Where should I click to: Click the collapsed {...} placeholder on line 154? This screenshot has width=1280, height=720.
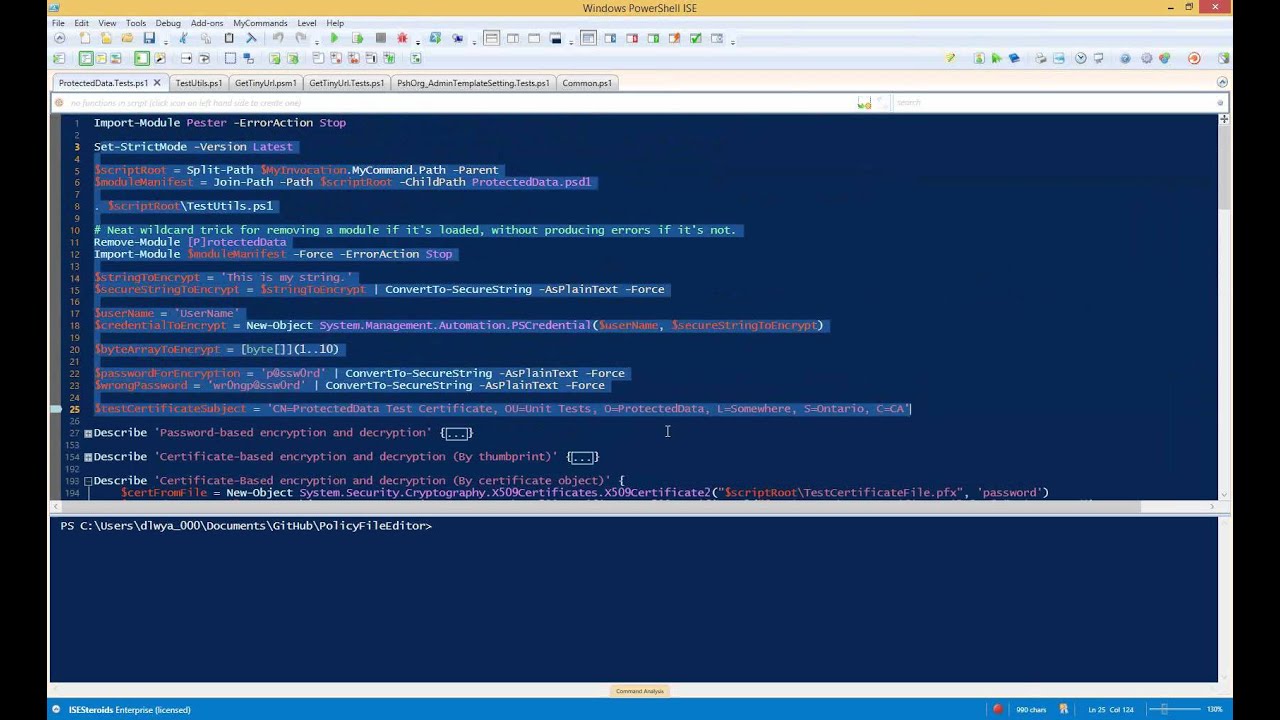tap(582, 457)
